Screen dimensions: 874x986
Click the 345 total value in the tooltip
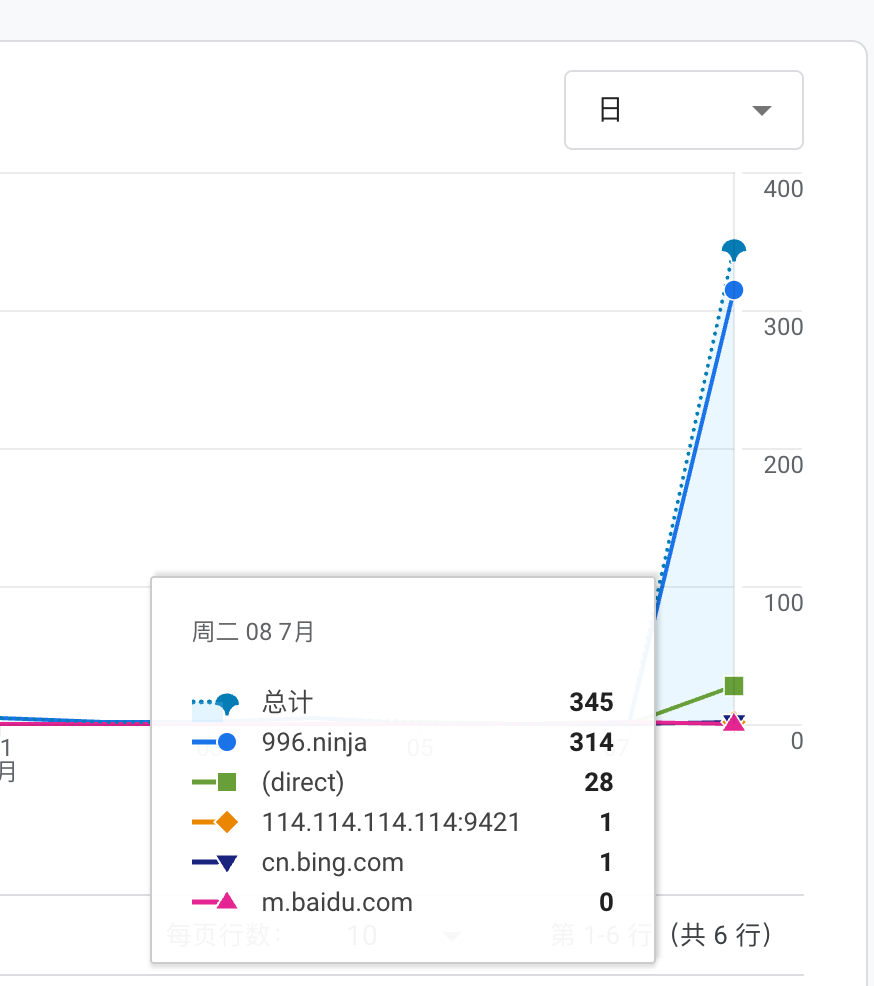click(x=591, y=703)
